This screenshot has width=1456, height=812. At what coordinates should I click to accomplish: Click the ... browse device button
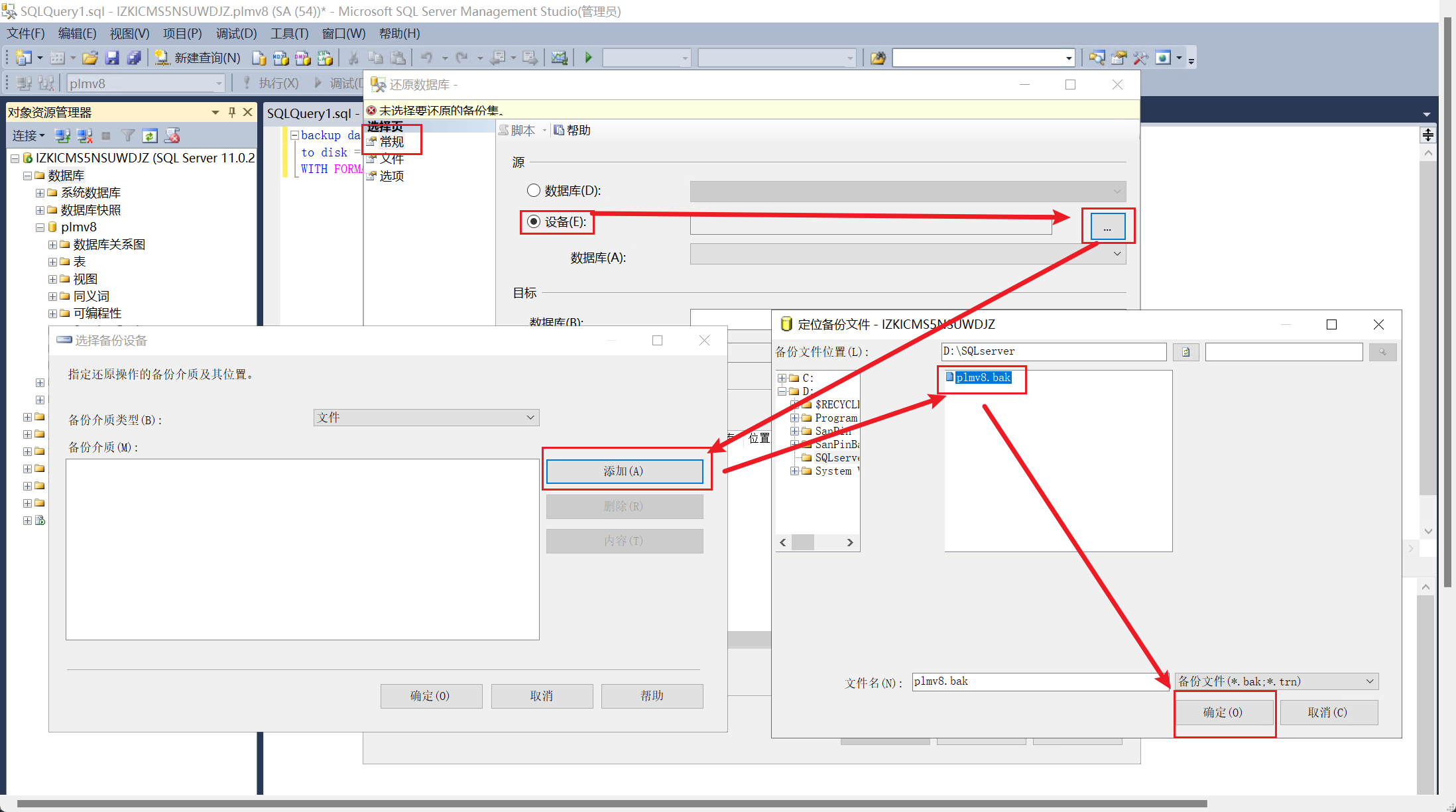[x=1107, y=227]
